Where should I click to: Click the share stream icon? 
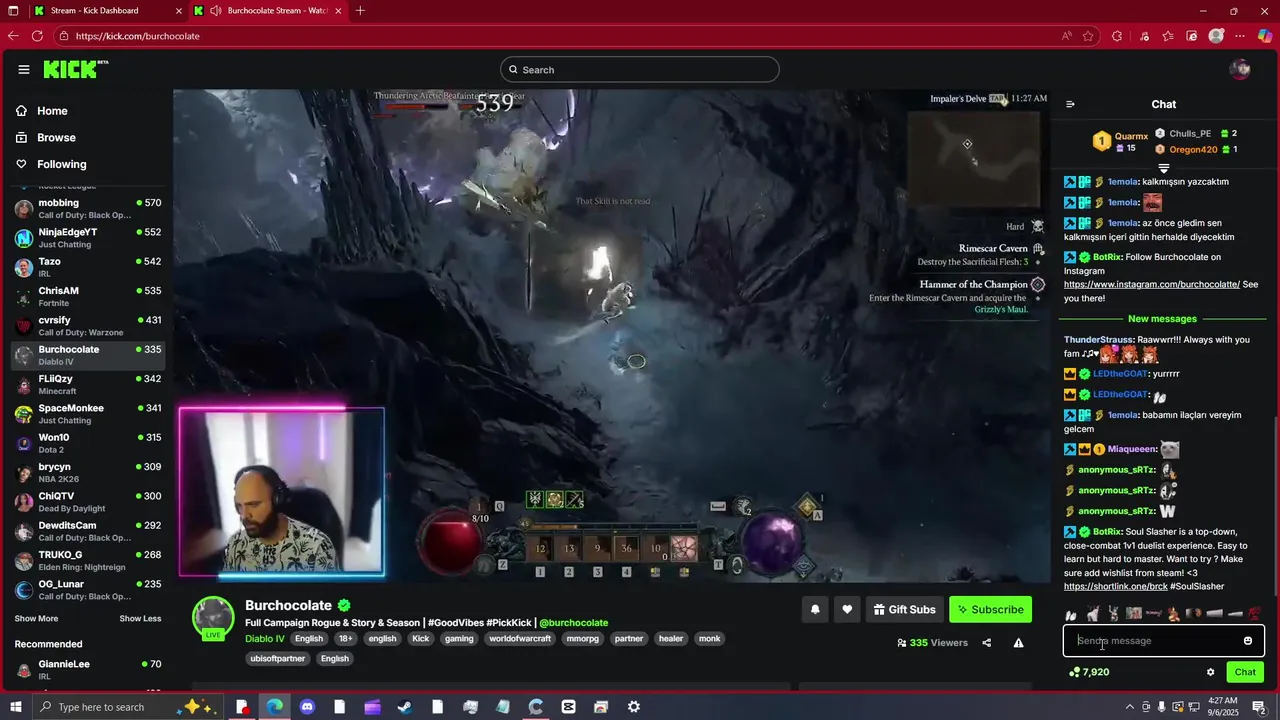pos(987,643)
